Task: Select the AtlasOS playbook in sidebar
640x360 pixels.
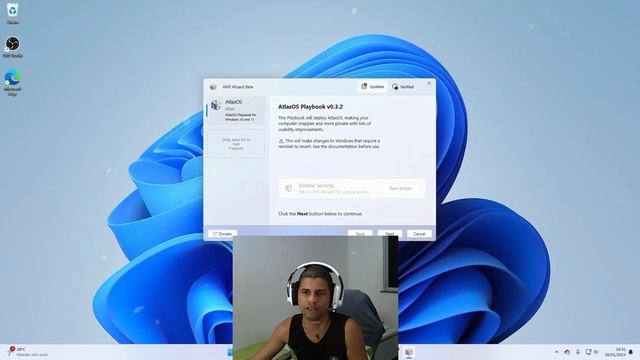Action: (x=237, y=111)
